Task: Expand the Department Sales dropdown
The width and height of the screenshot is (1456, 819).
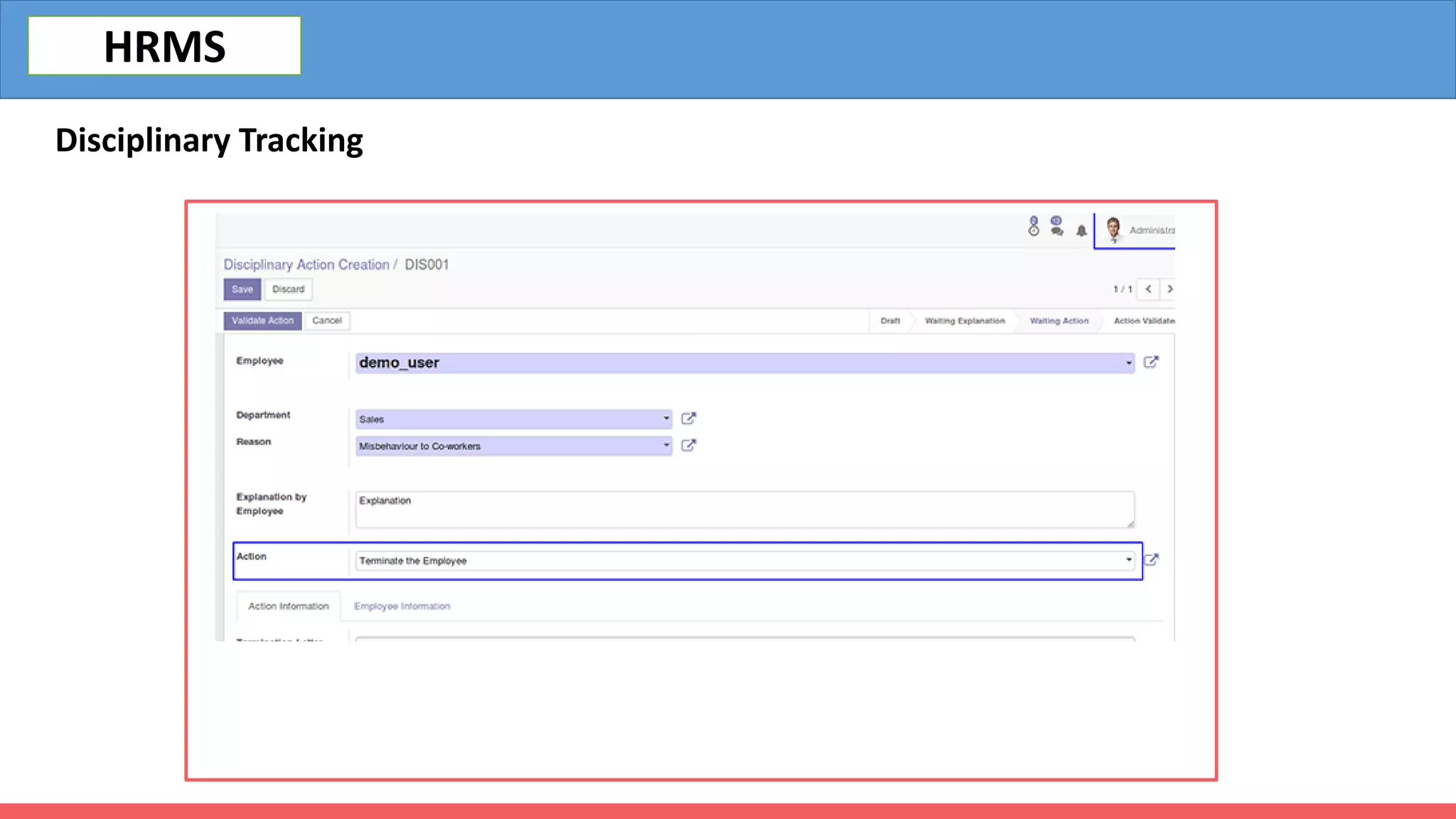Action: point(666,419)
